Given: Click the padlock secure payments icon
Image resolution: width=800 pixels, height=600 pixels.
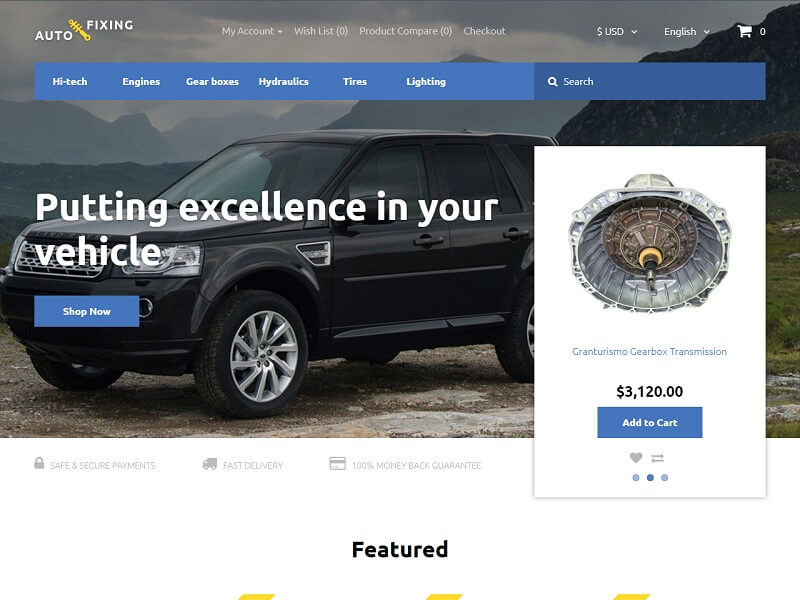Looking at the screenshot, I should (x=39, y=463).
